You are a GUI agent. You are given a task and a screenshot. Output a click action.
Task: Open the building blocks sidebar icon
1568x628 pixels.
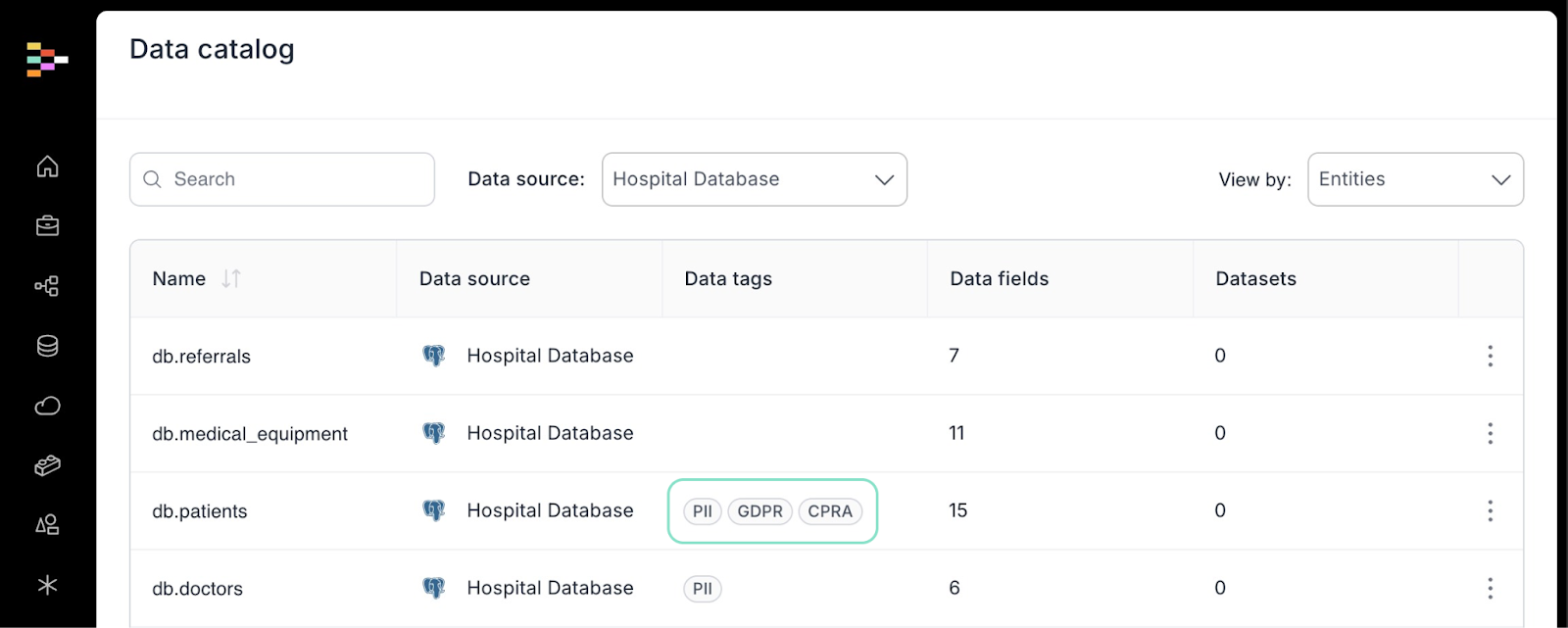click(x=47, y=465)
